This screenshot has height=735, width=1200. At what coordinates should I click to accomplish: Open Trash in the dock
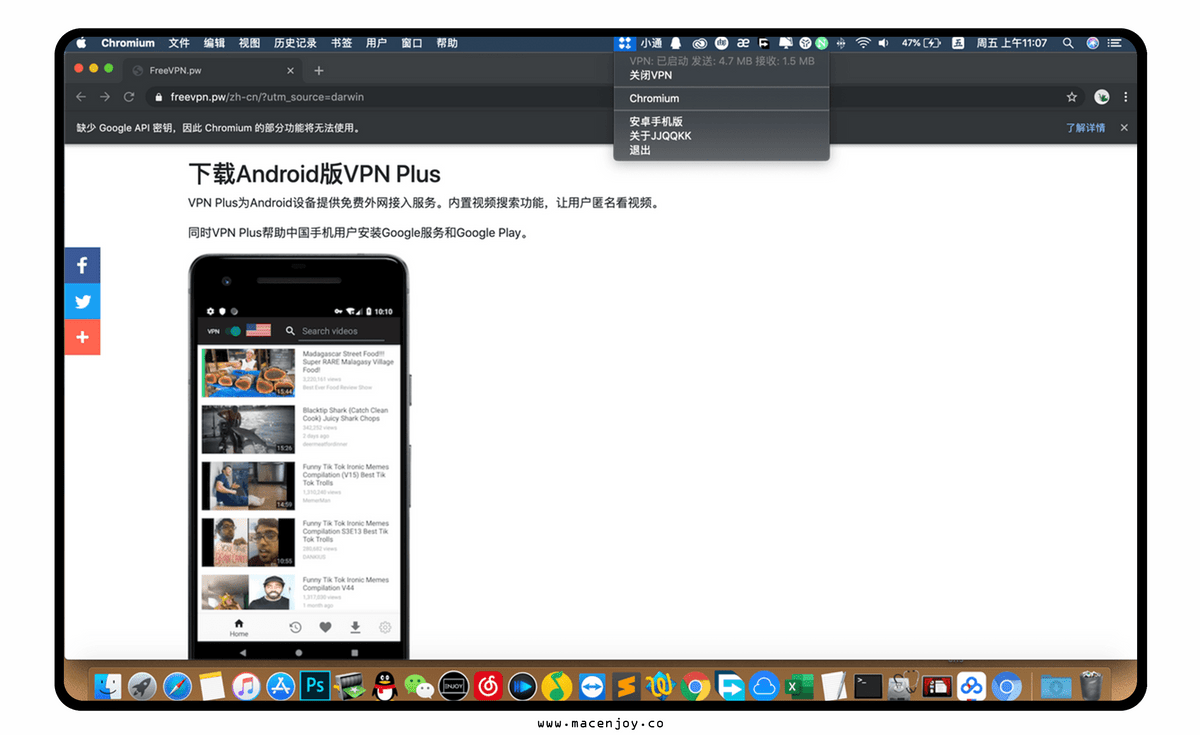pyautogui.click(x=1092, y=686)
